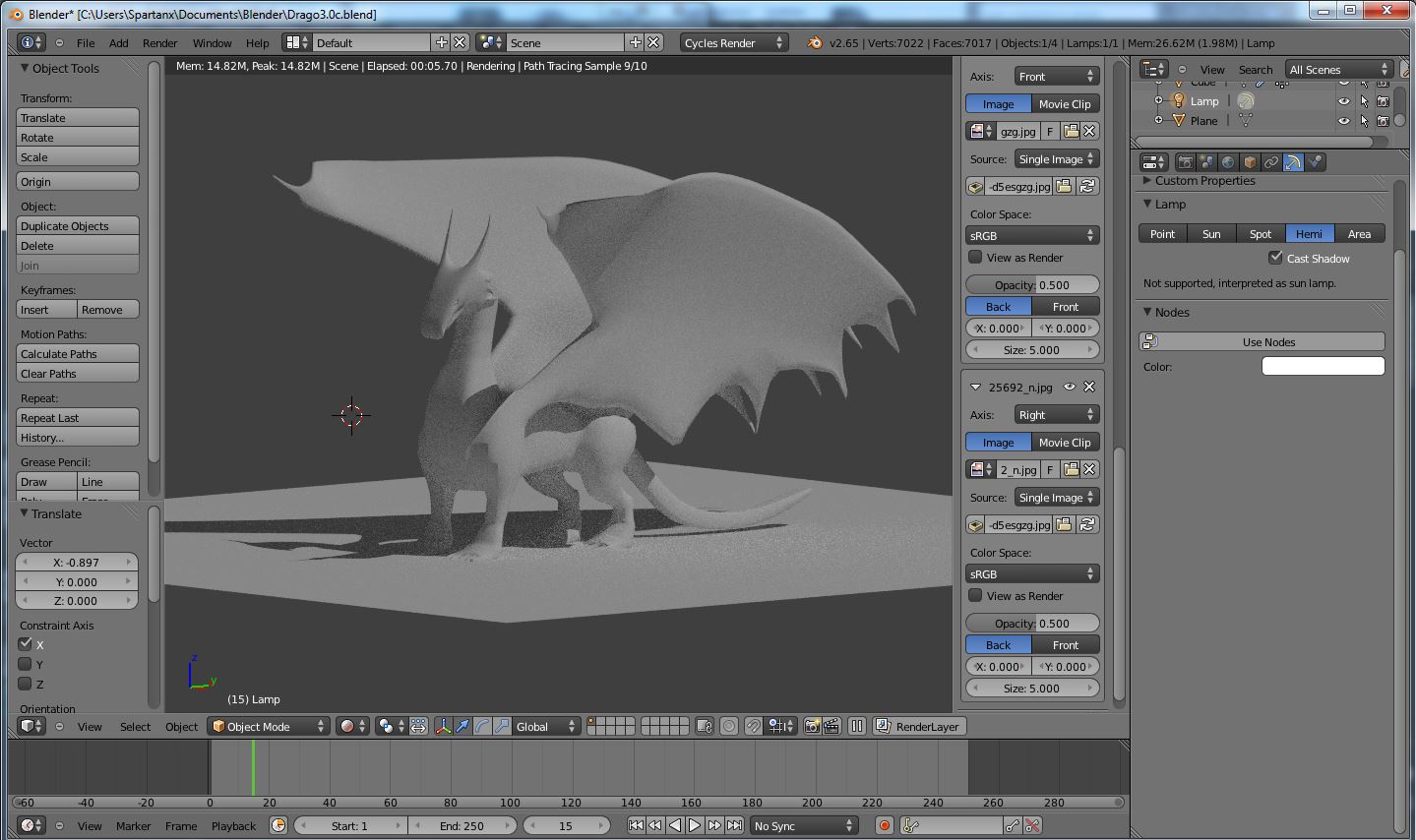1416x840 pixels.
Task: Toggle Lamp visibility eye in Outliner
Action: tap(1343, 100)
